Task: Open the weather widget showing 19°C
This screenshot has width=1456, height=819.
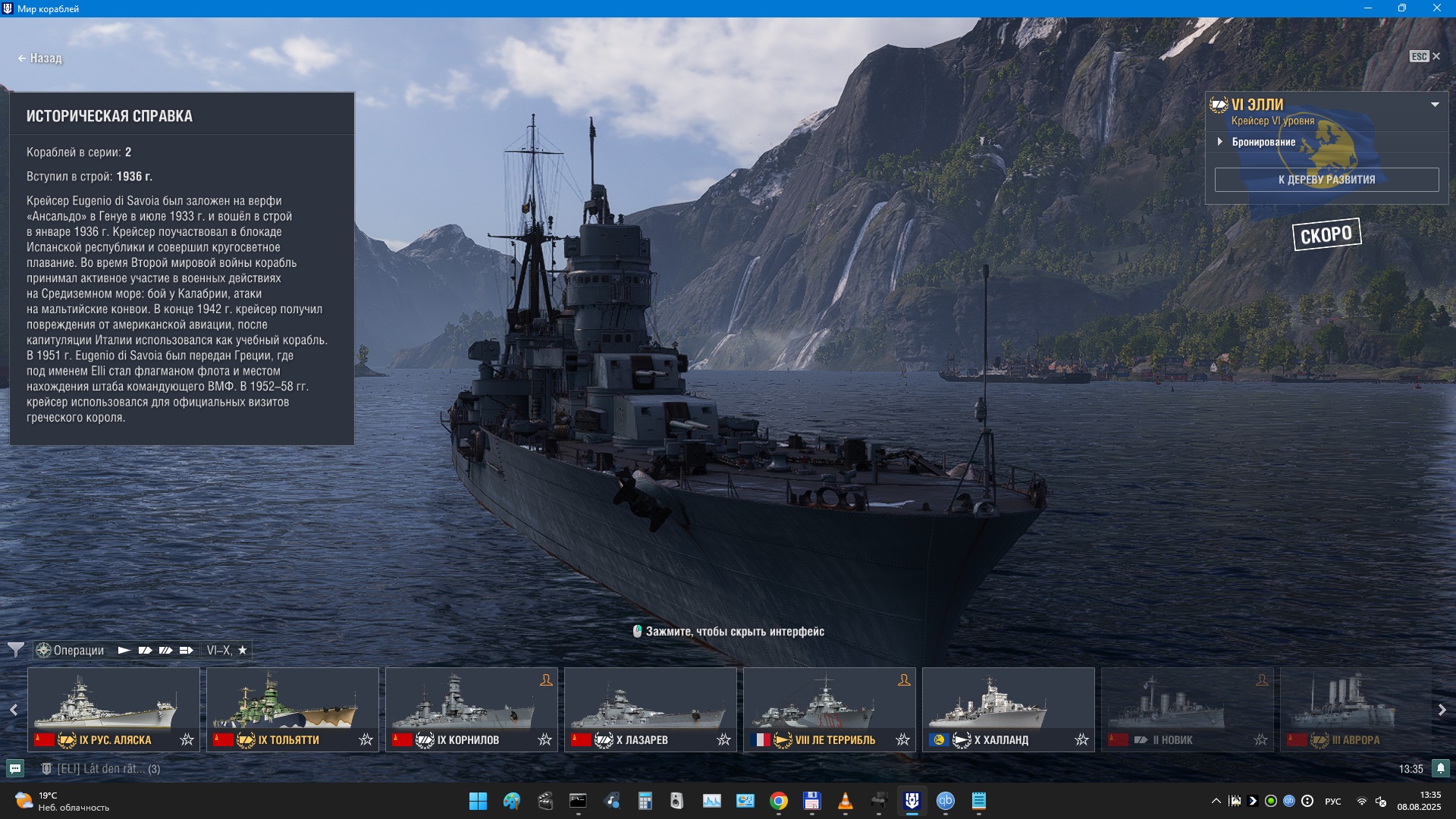Action: point(62,801)
